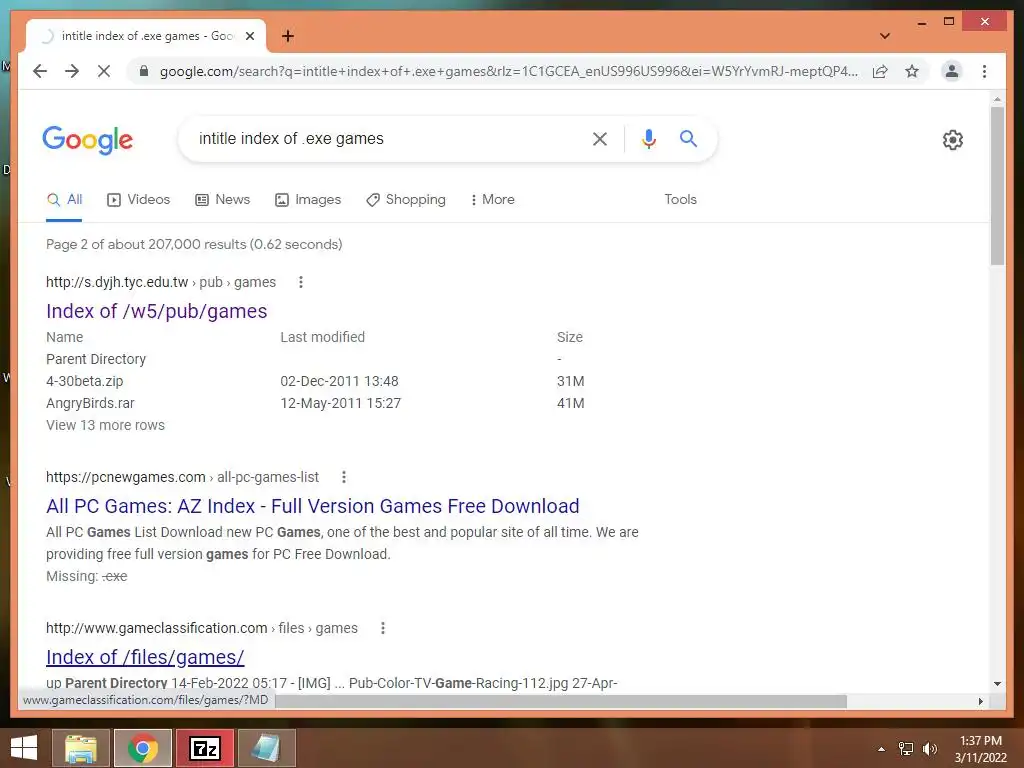Expand the More search categories menu

[492, 199]
